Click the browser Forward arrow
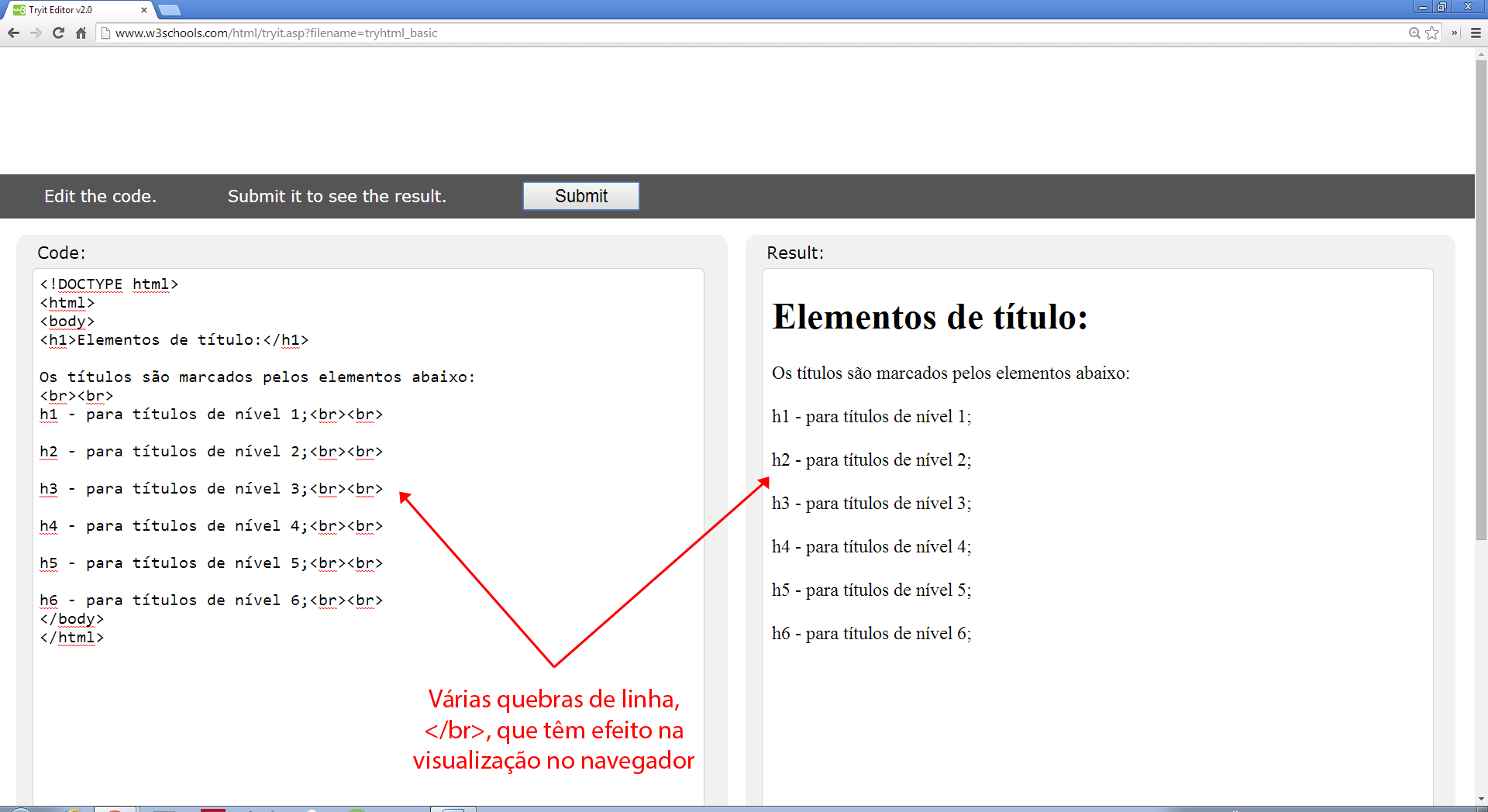 [x=36, y=33]
